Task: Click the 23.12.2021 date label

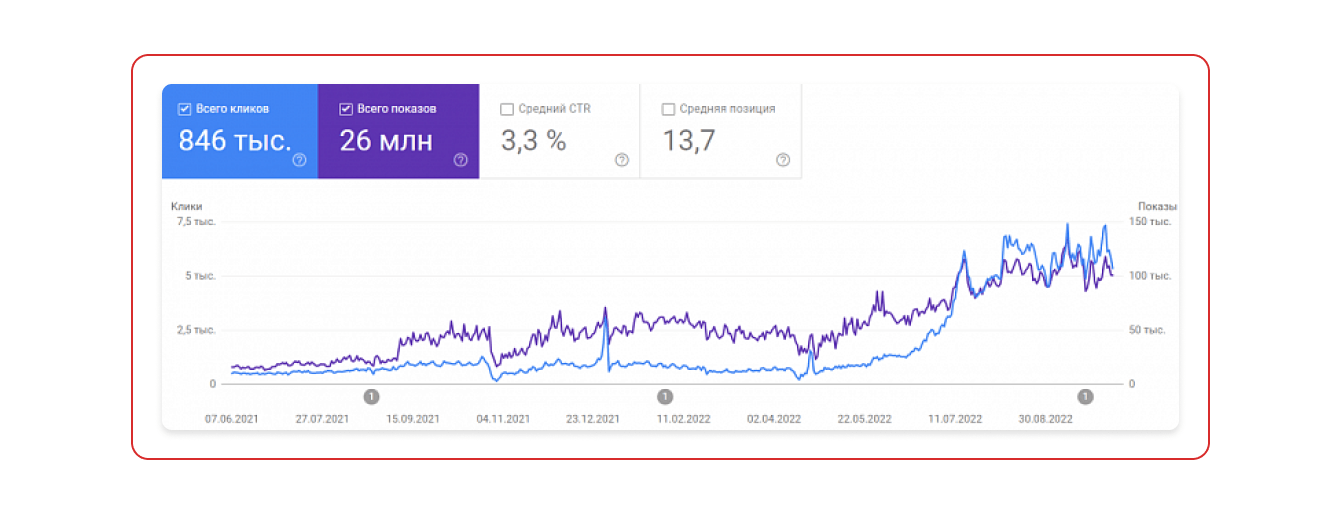Action: pyautogui.click(x=593, y=419)
